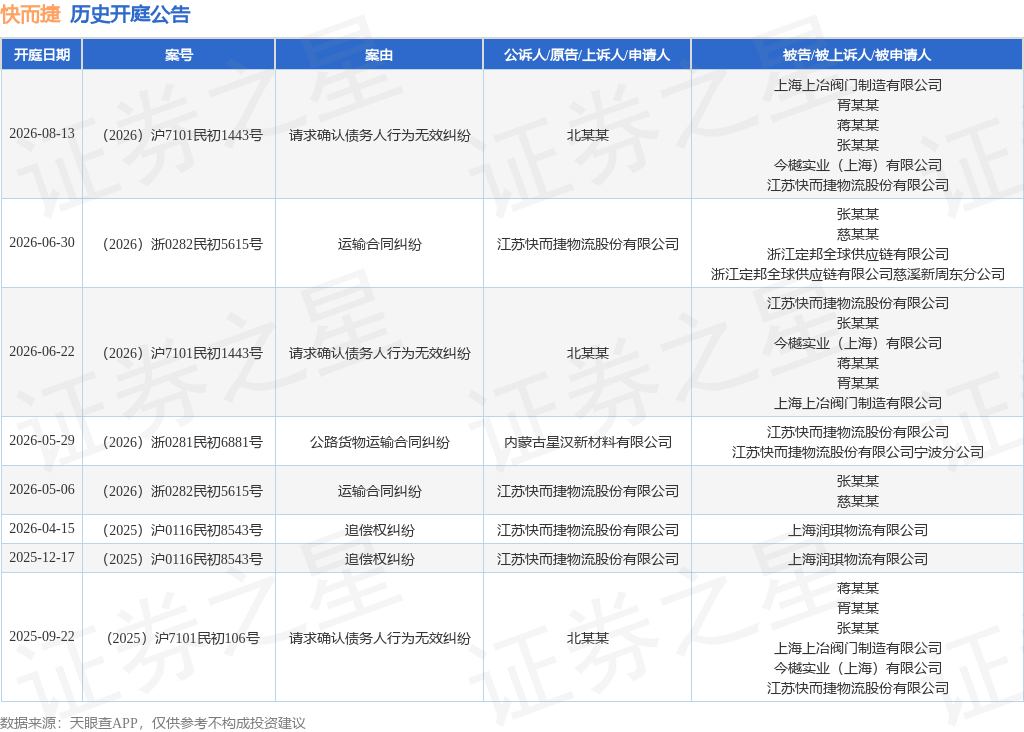Image resolution: width=1024 pixels, height=732 pixels.
Task: Click the 案号 column header
Action: point(179,55)
